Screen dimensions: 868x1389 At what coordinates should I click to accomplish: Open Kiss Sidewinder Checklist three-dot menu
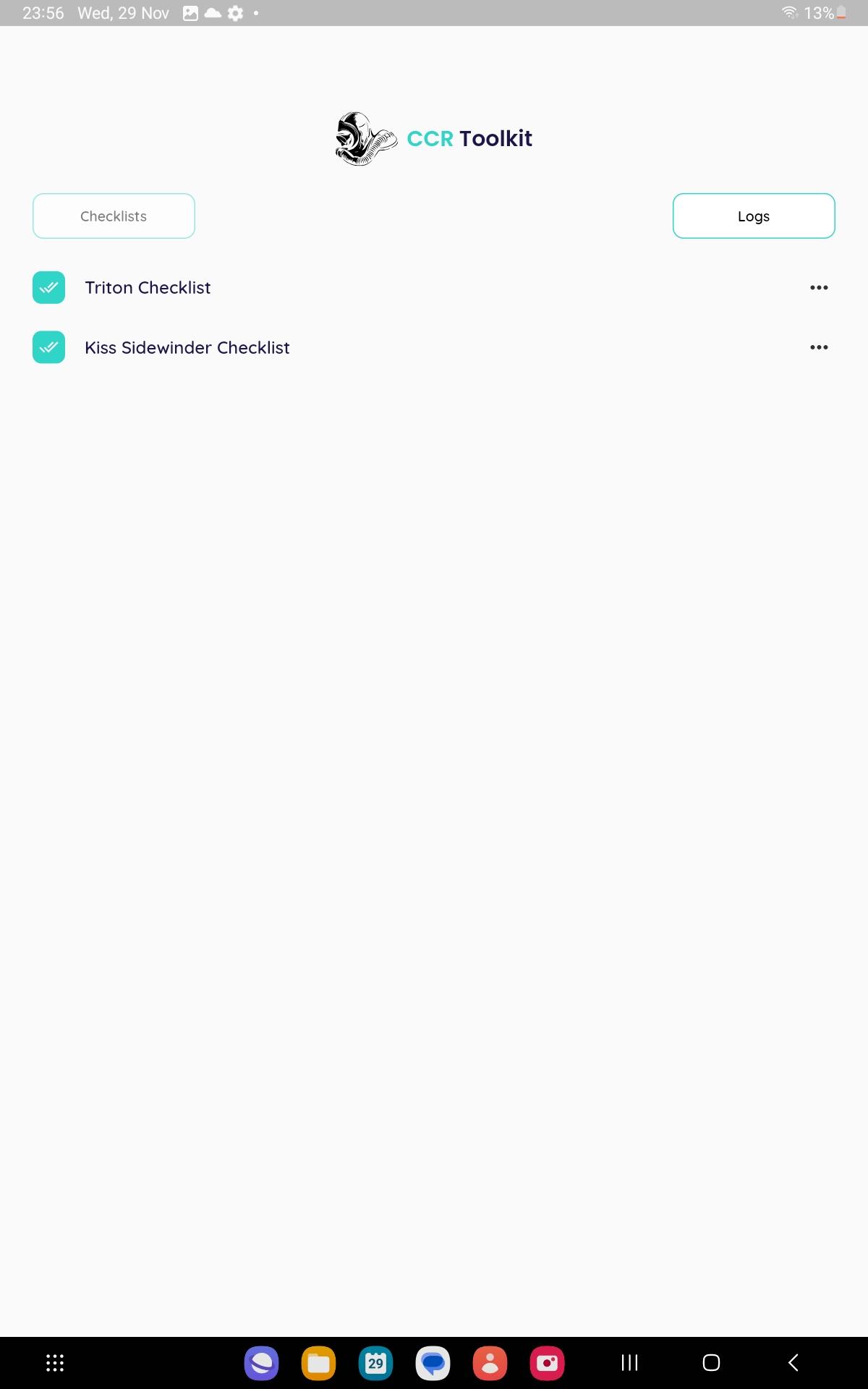click(819, 347)
